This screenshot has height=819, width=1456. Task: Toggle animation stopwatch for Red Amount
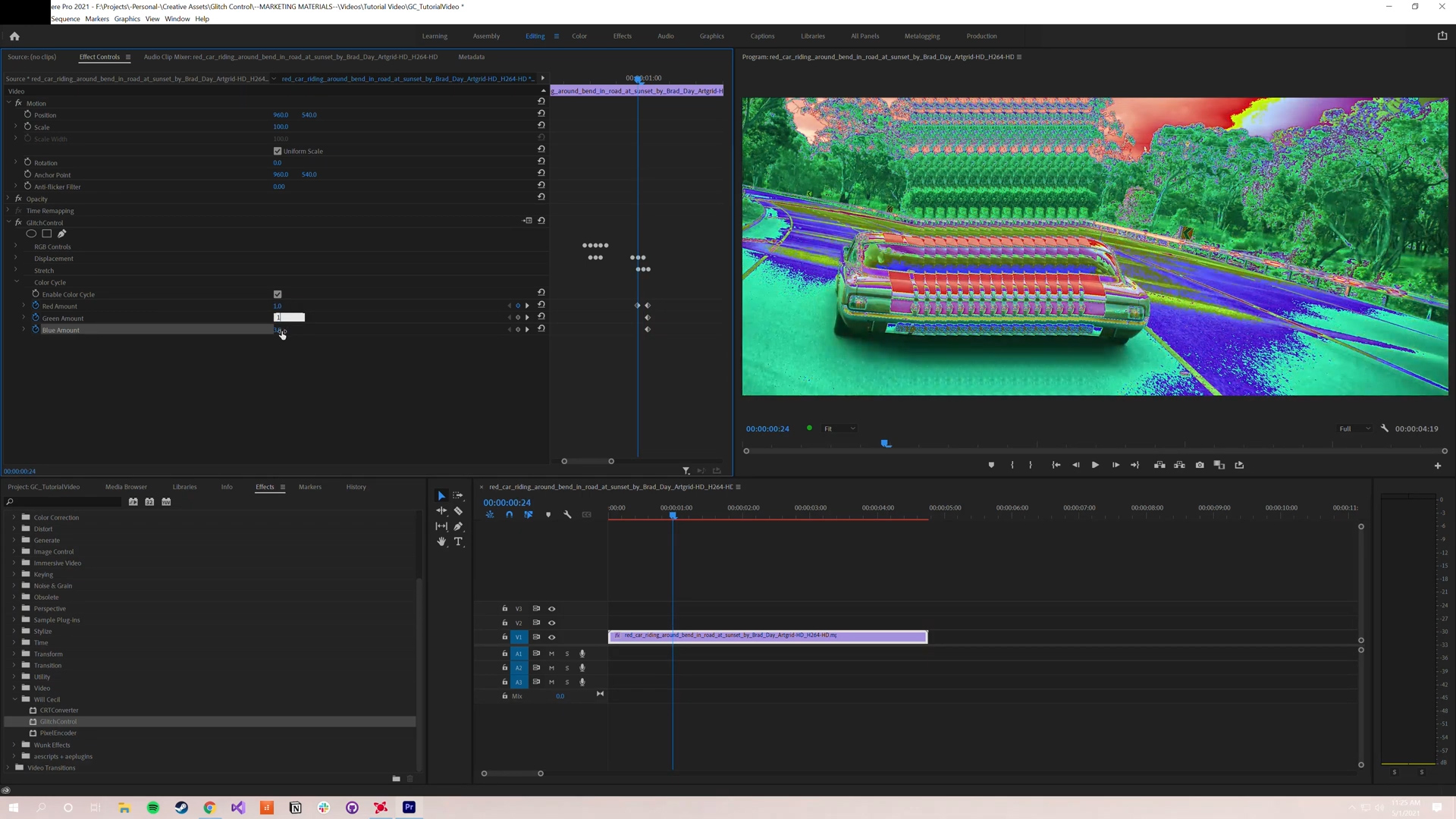click(36, 306)
